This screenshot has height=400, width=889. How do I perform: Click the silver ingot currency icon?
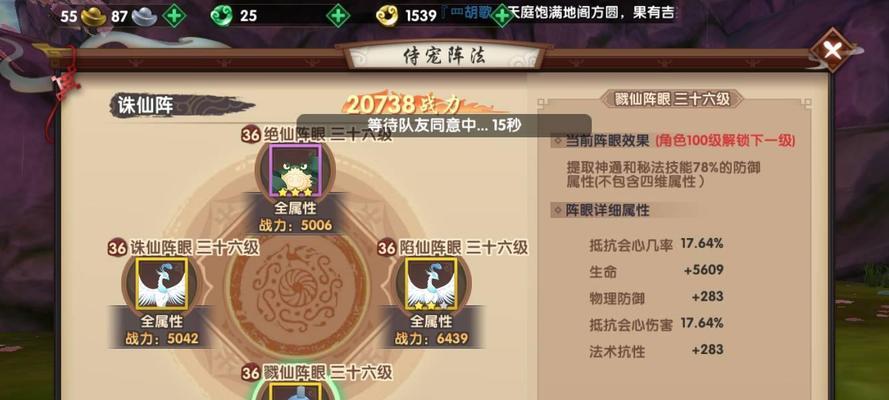[145, 16]
